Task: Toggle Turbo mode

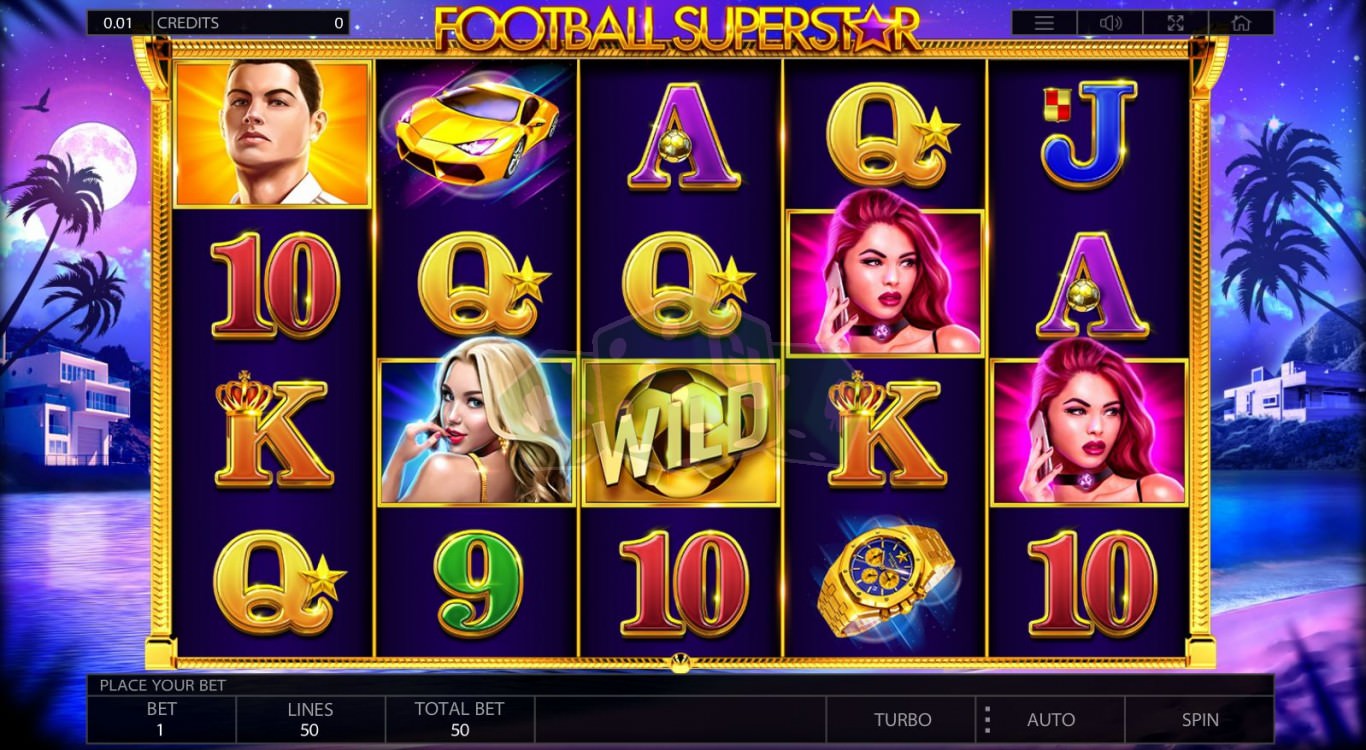Action: pos(902,720)
